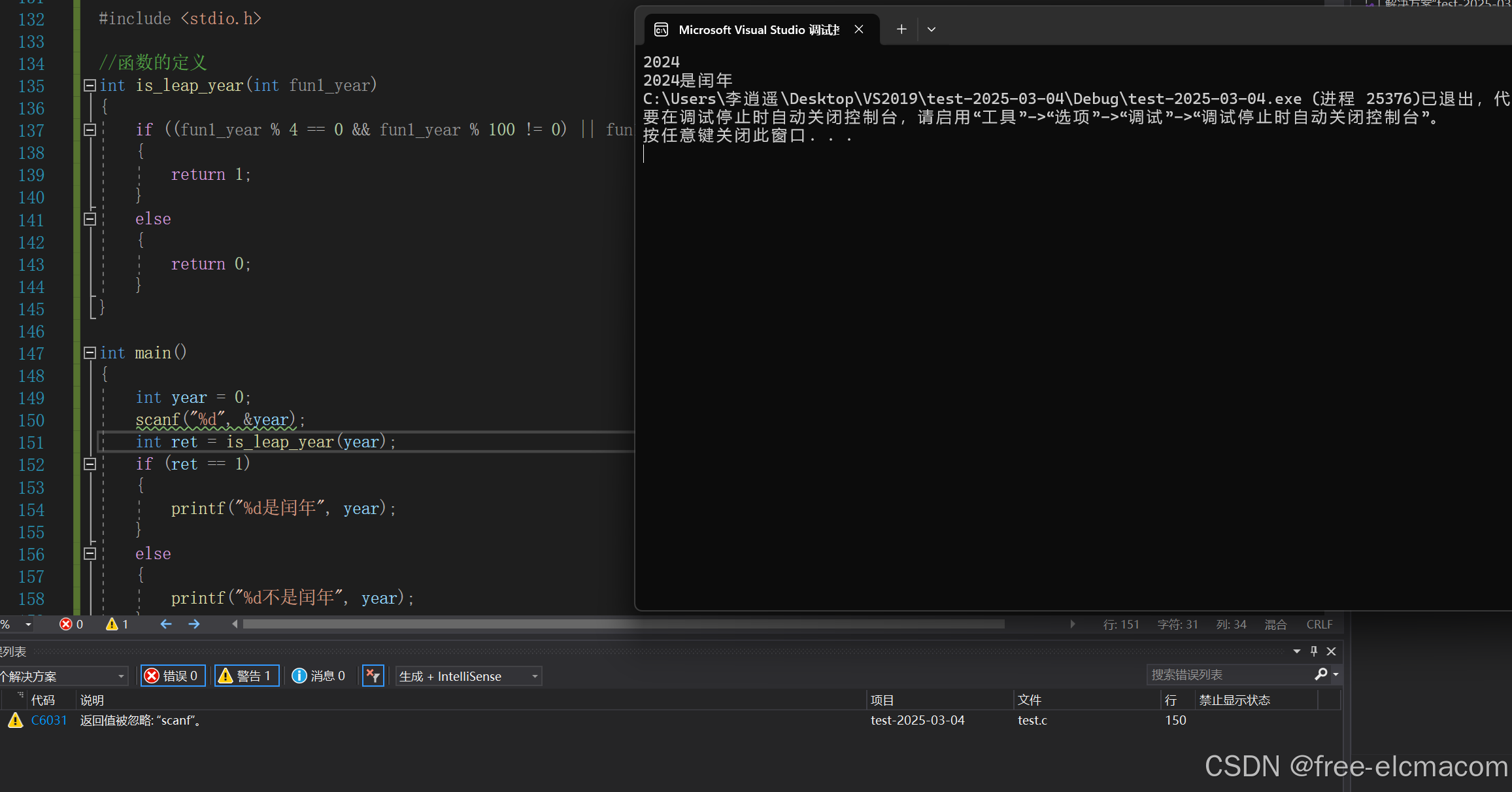Screen dimensions: 1512x792
Task: Toggle the 错误 0 errors filter button
Action: click(173, 676)
